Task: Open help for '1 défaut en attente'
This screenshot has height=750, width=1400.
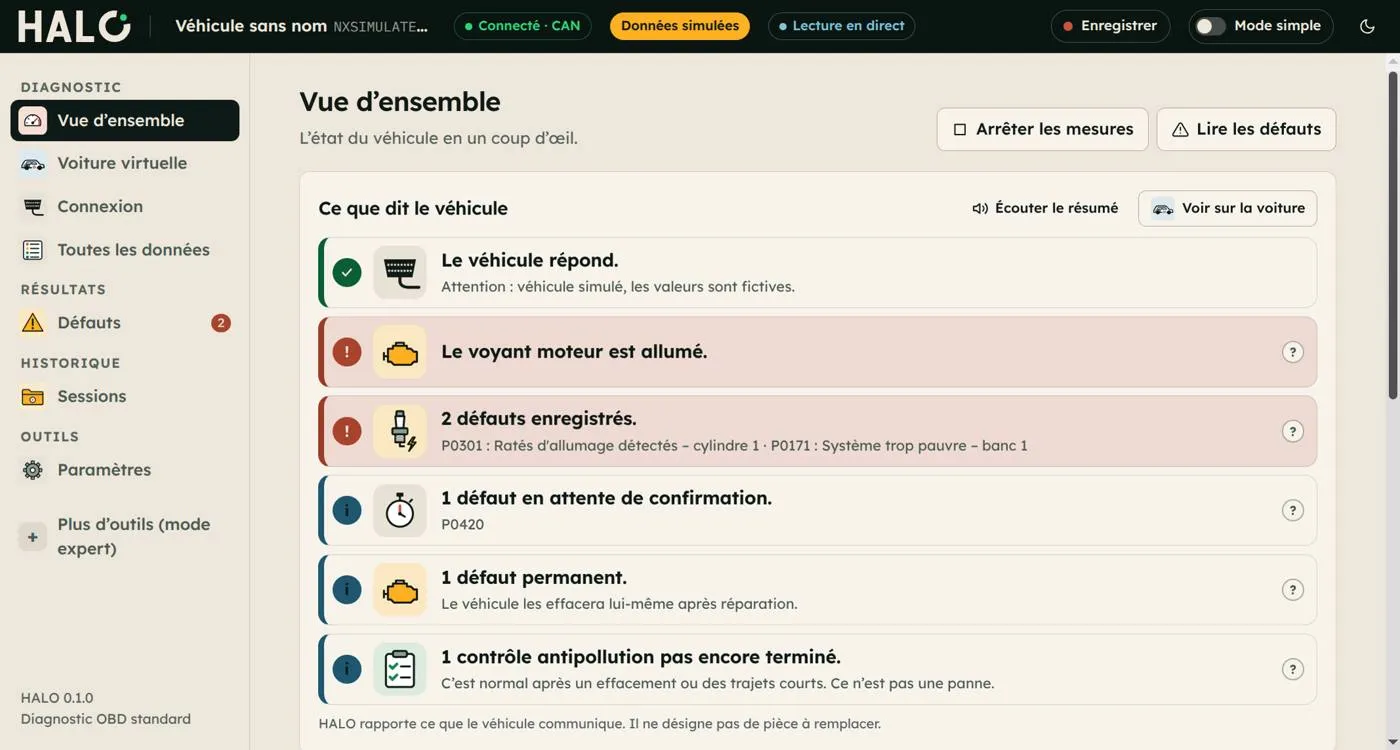Action: coord(1293,510)
